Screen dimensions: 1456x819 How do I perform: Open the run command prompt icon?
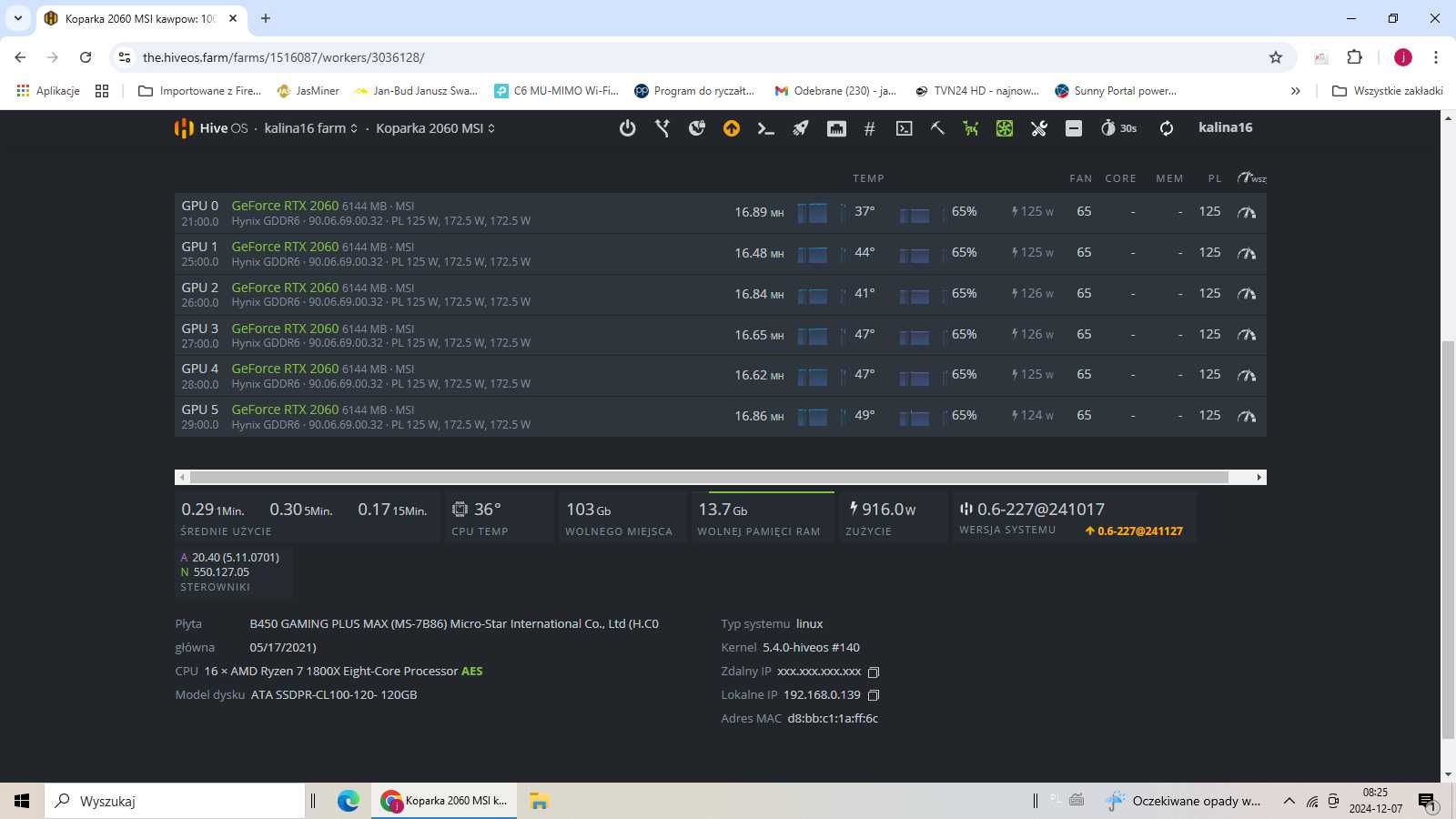[x=766, y=128]
